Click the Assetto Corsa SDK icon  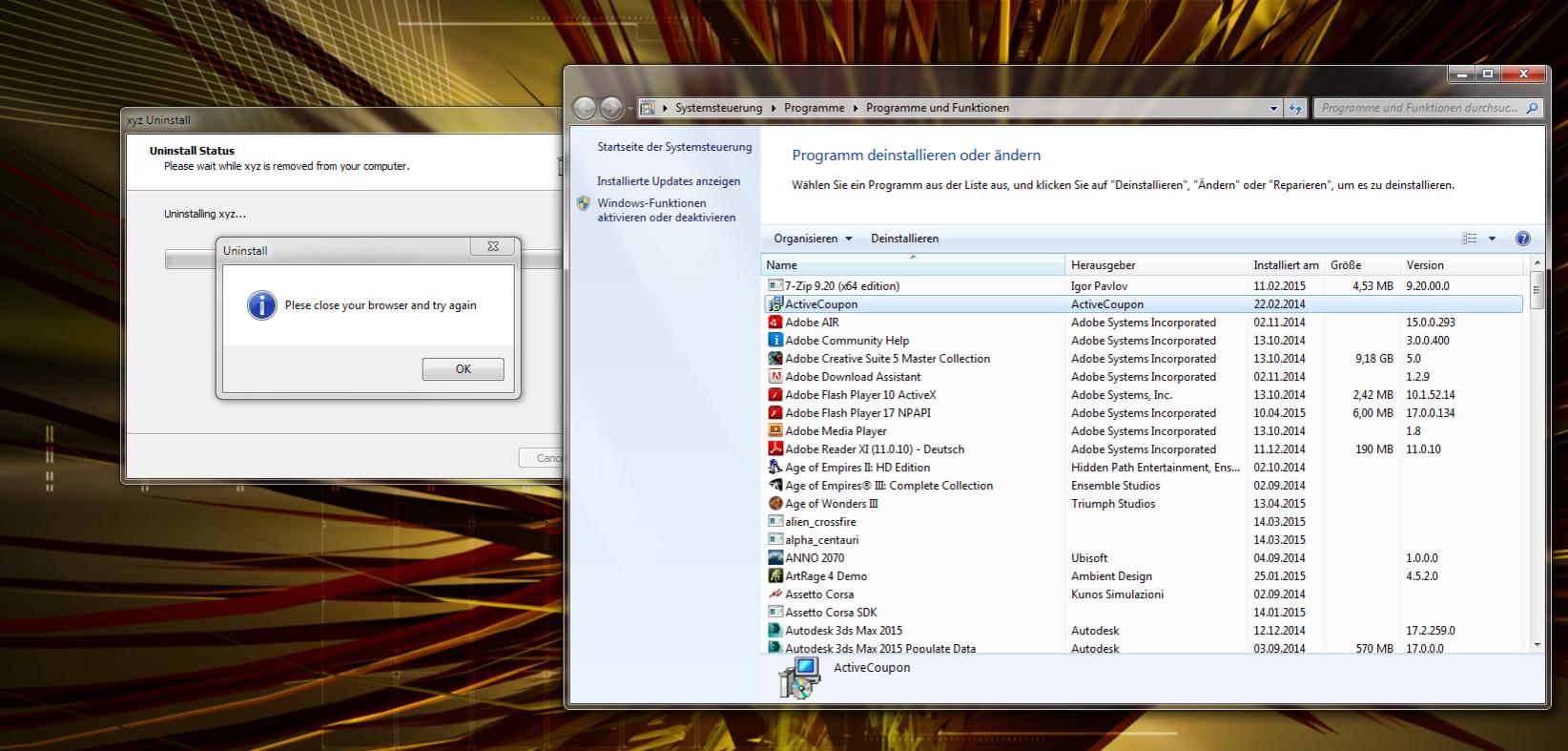(775, 612)
